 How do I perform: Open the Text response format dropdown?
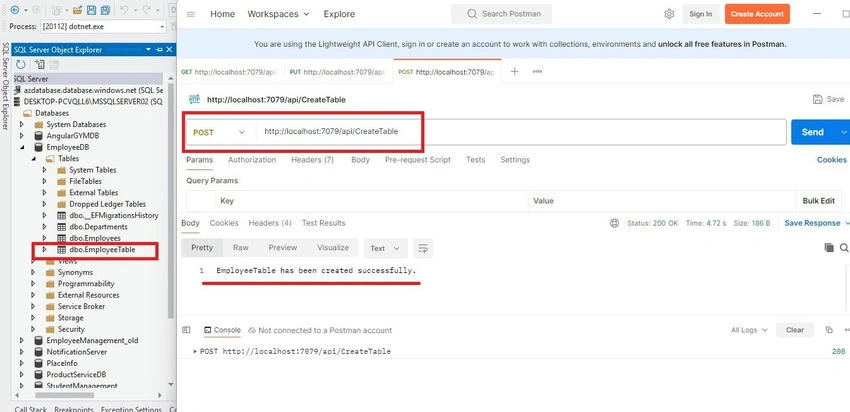[385, 248]
